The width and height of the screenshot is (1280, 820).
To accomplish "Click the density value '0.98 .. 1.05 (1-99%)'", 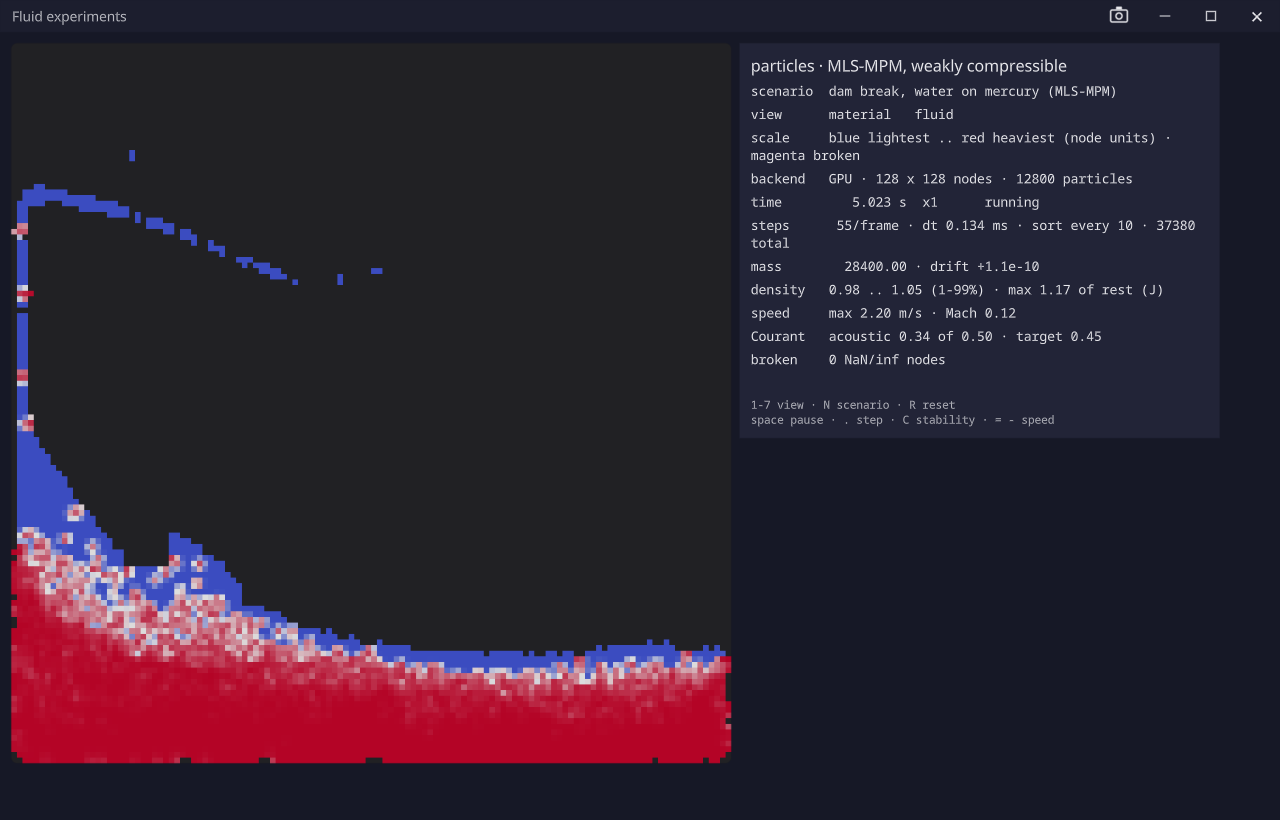I will click(x=907, y=290).
